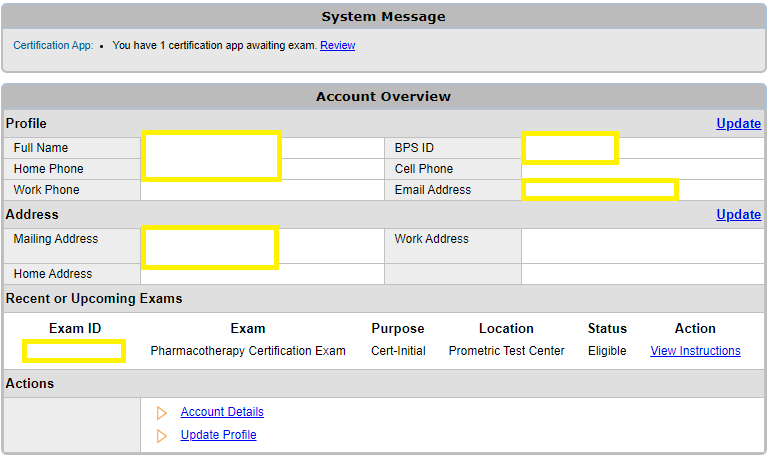
Task: Click the empty Work Phone value cell
Action: tap(262, 190)
